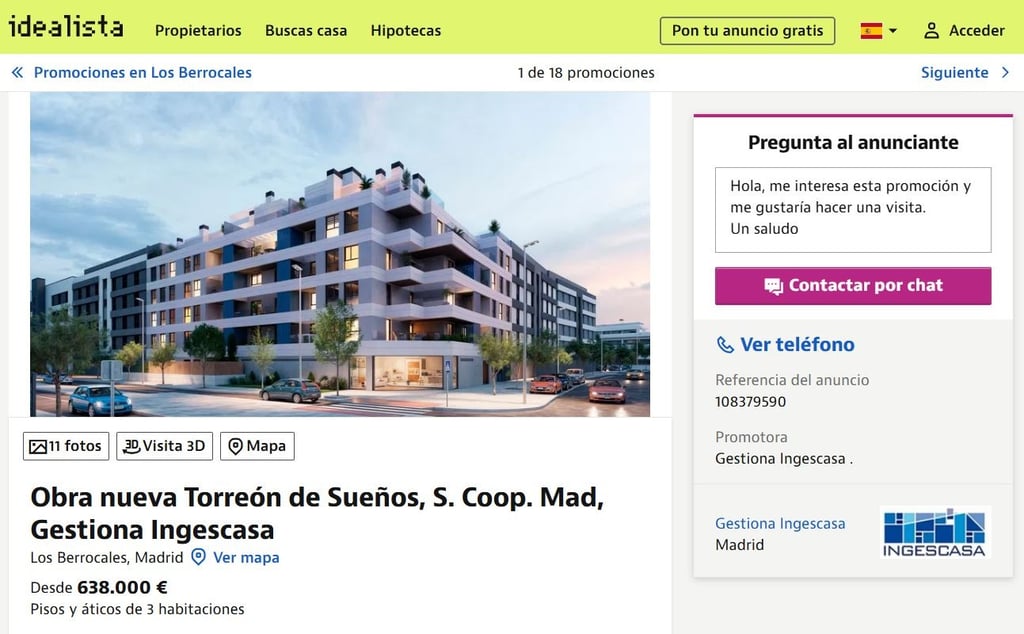Click the idealista logo

66,27
